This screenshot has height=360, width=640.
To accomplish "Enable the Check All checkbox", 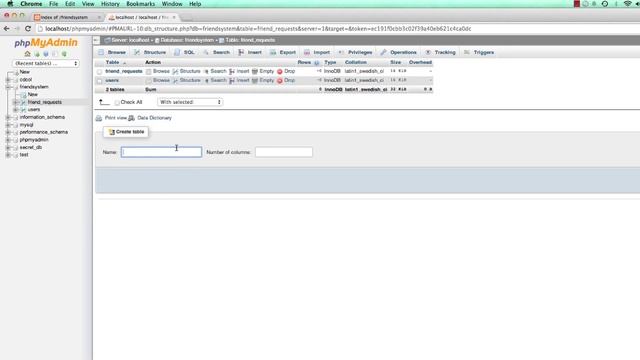I will 117,102.
